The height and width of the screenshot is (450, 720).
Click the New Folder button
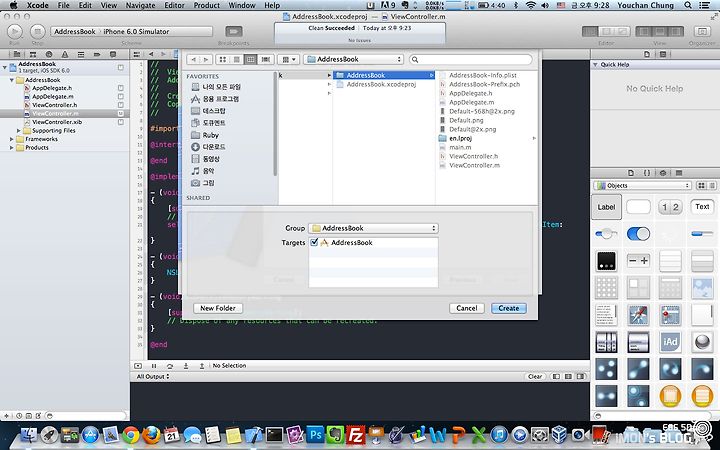(x=218, y=308)
